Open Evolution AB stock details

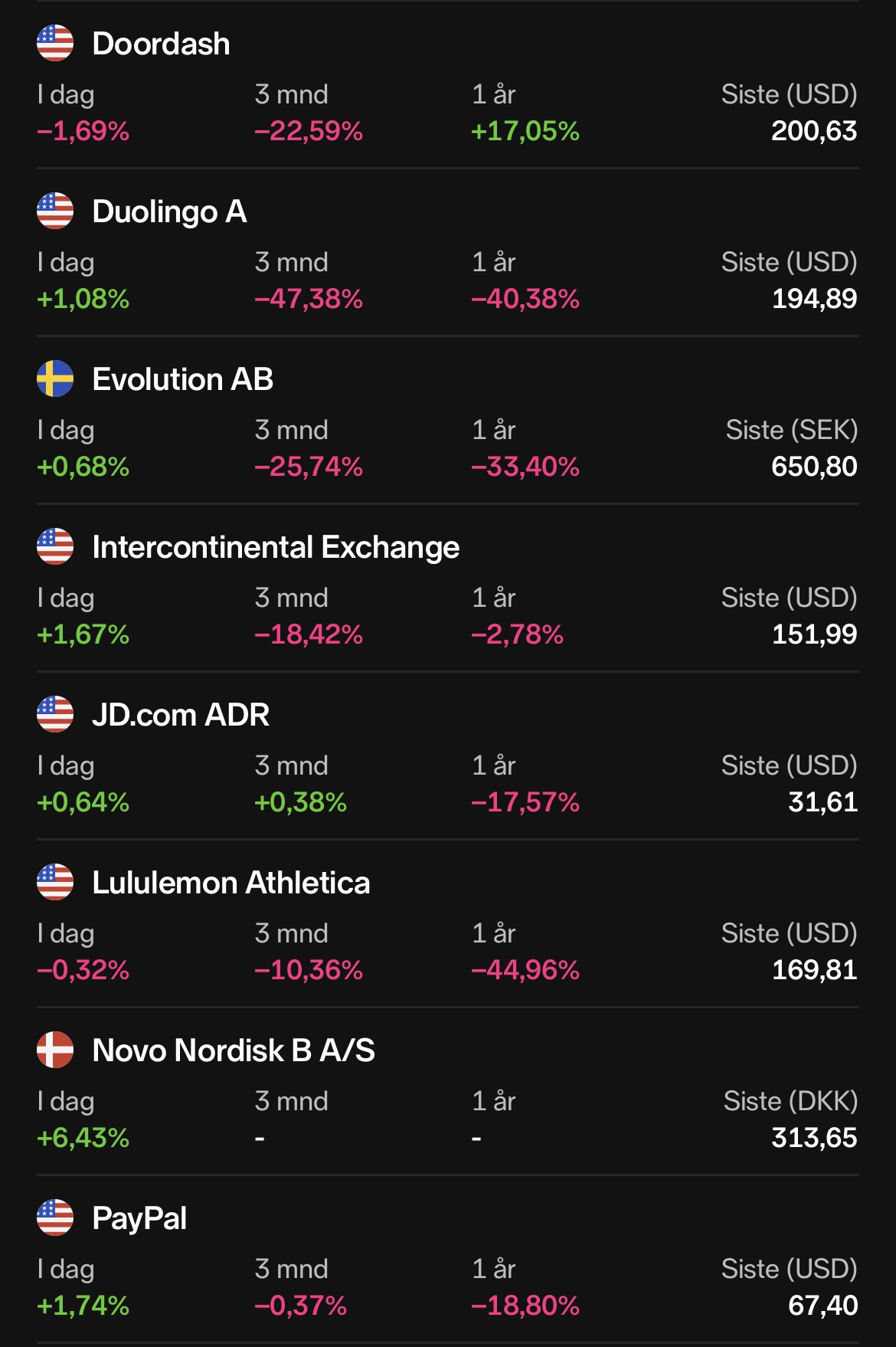pyautogui.click(x=182, y=379)
